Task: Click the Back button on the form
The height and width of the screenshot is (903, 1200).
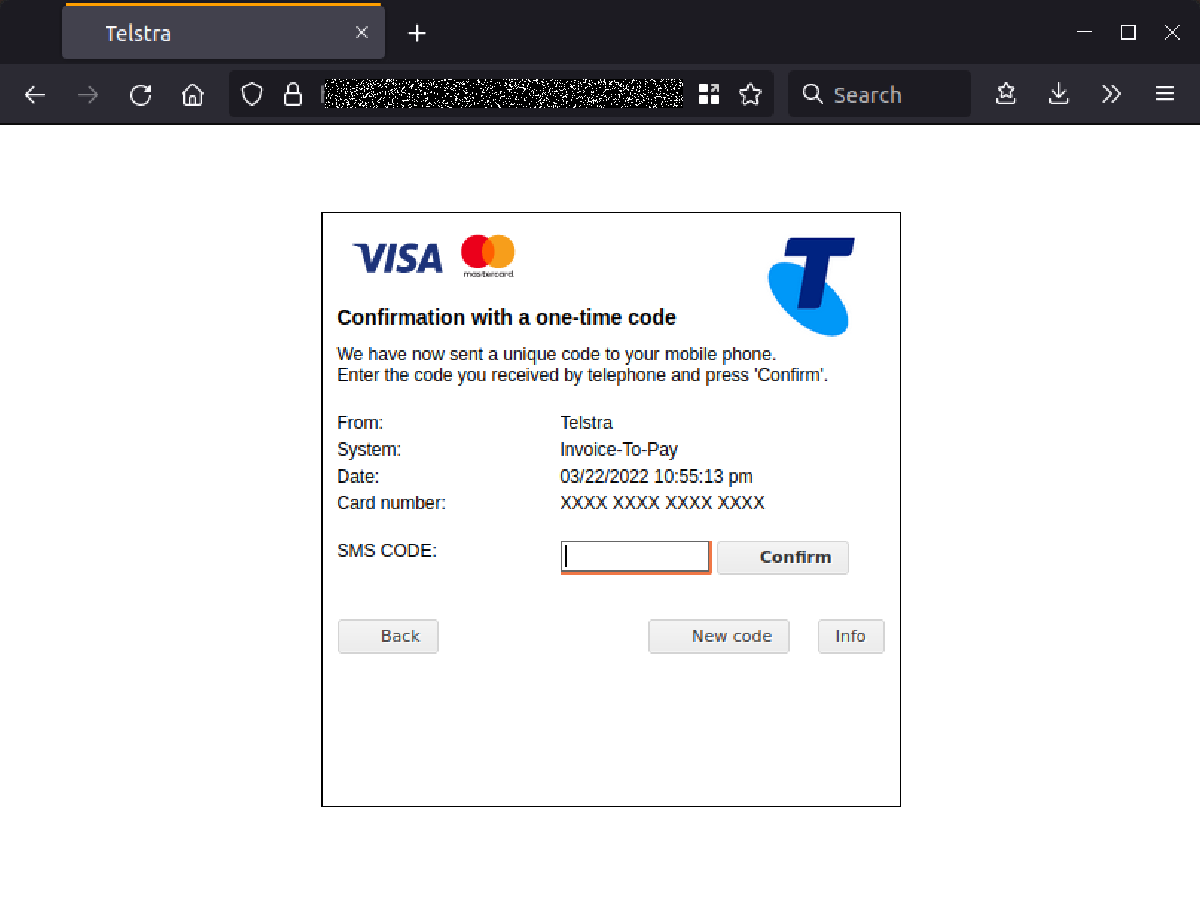Action: tap(388, 636)
